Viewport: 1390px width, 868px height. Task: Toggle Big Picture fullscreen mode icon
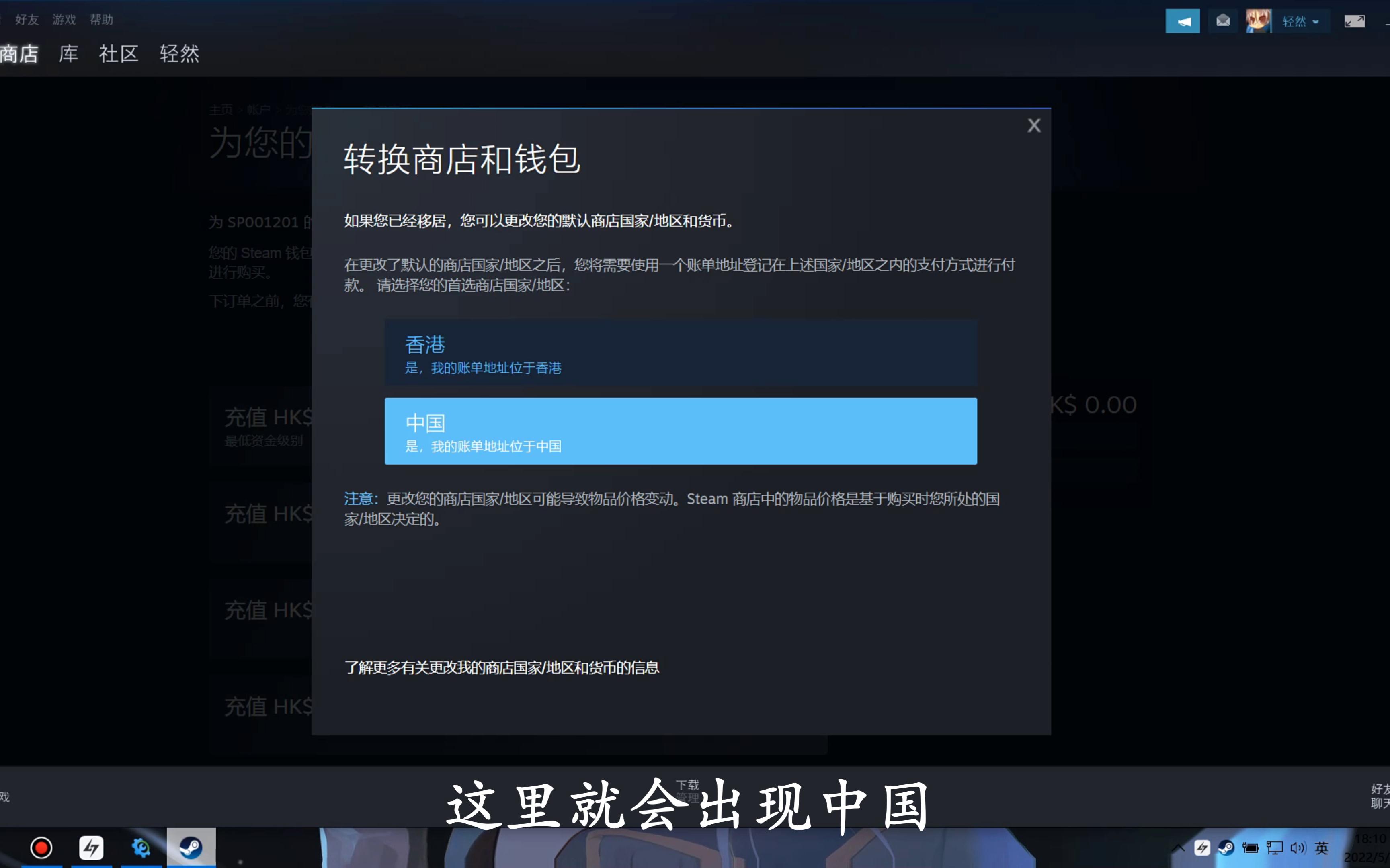click(1354, 21)
